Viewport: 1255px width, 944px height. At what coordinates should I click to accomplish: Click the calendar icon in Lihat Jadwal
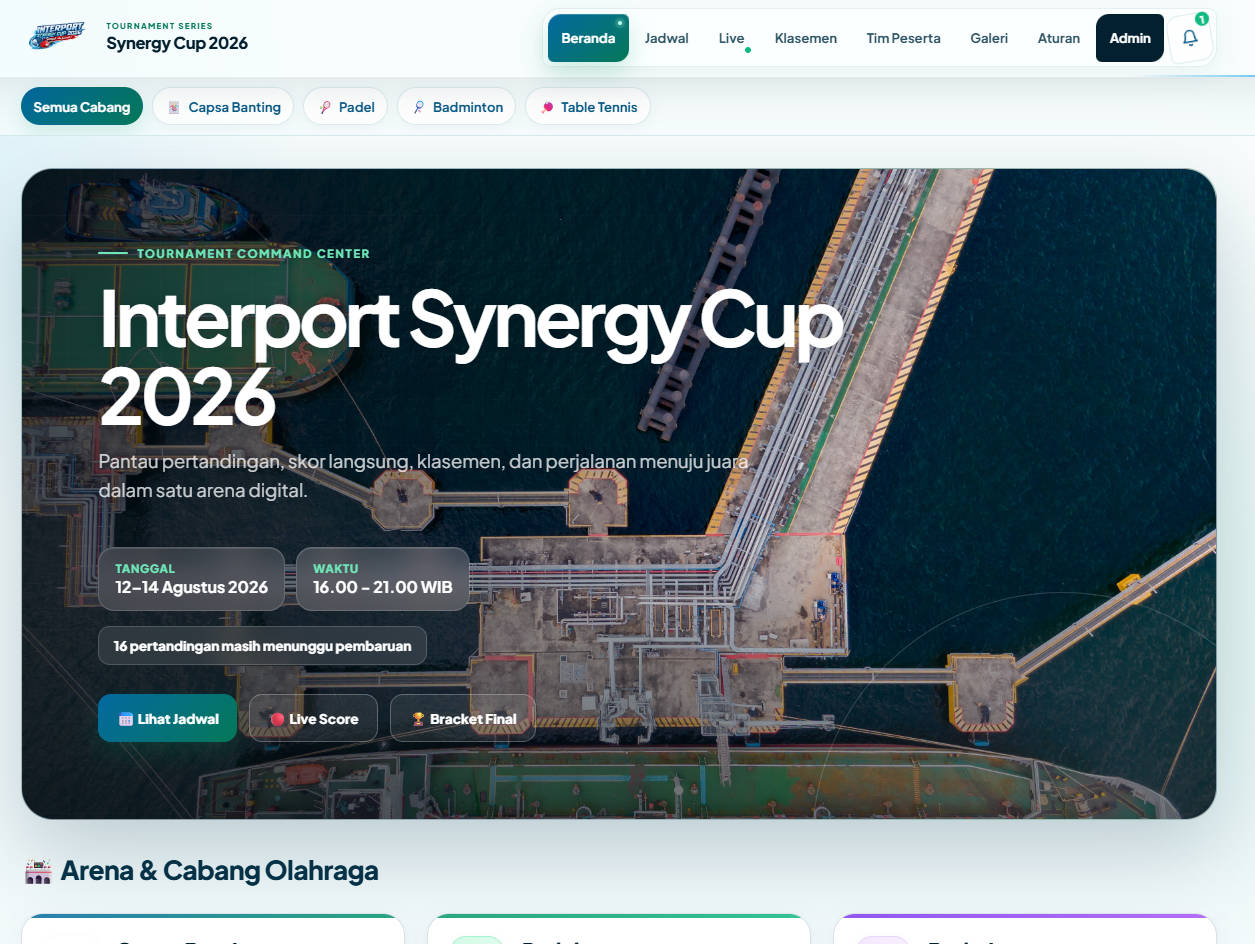(x=126, y=719)
